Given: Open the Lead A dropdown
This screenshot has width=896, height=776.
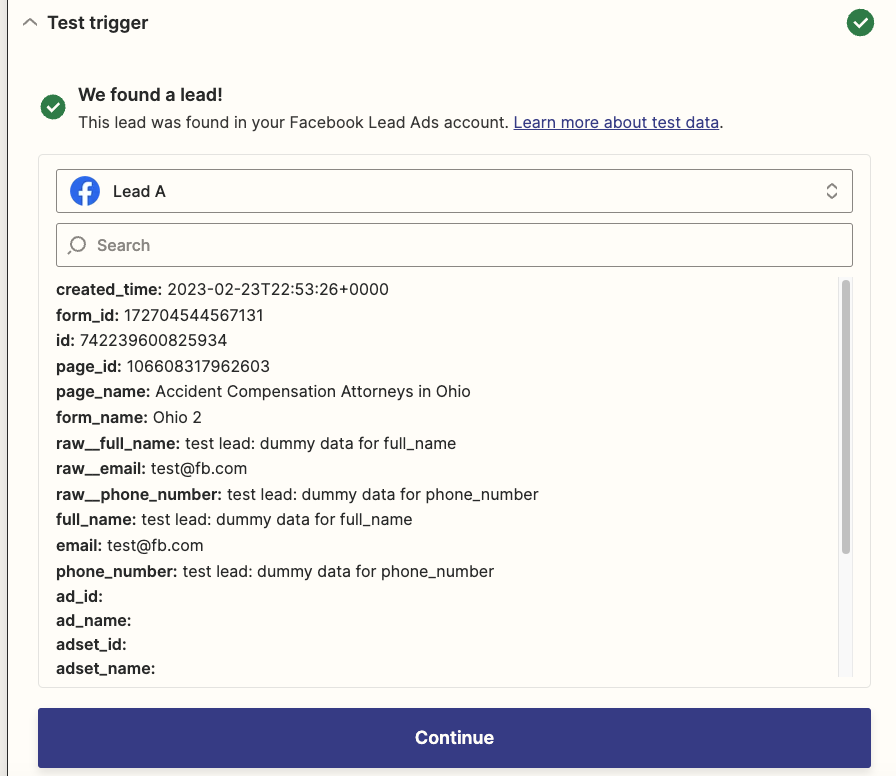Looking at the screenshot, I should click(x=454, y=191).
